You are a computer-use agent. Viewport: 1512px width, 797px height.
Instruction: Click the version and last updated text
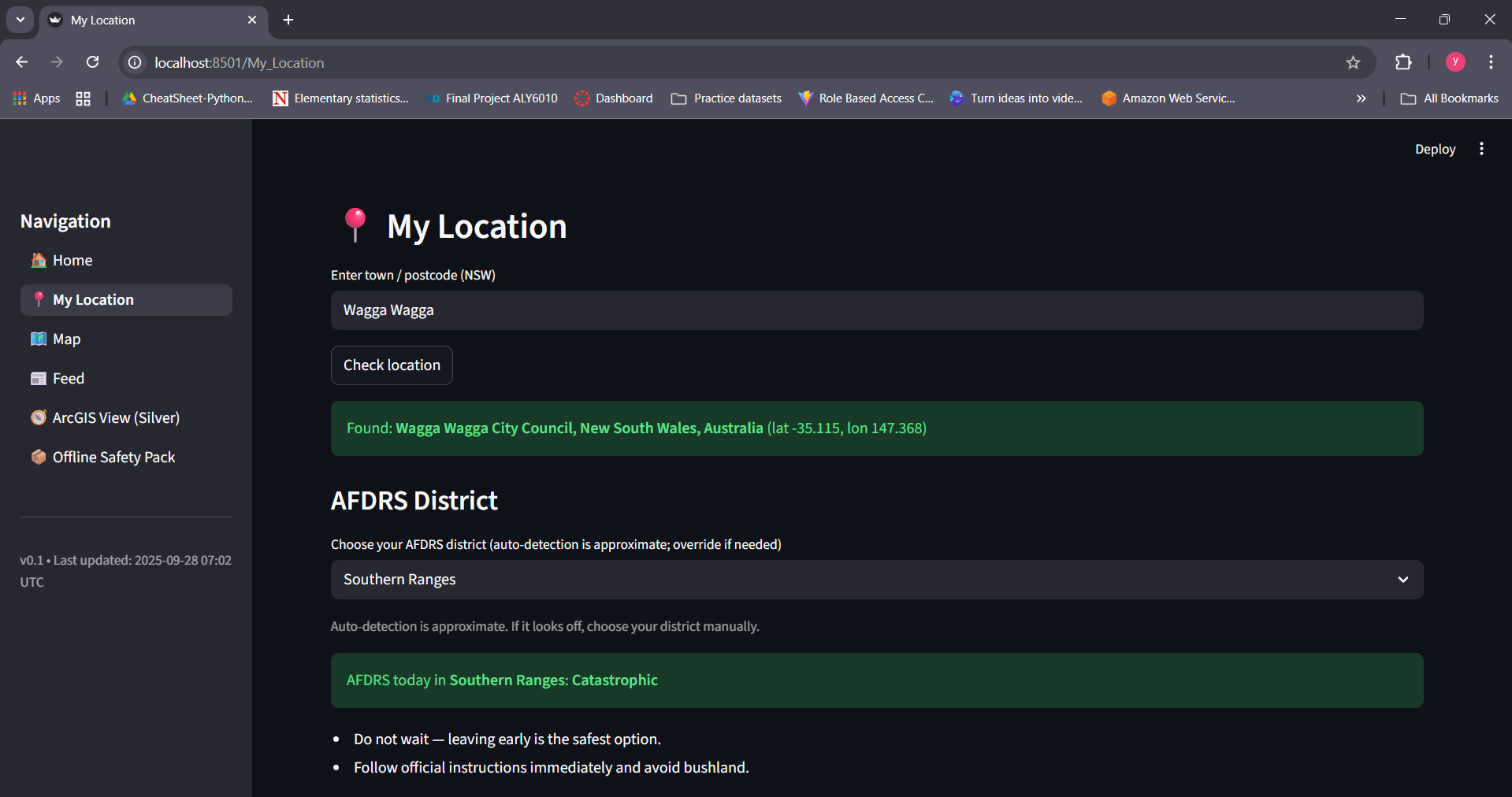pyautogui.click(x=126, y=571)
